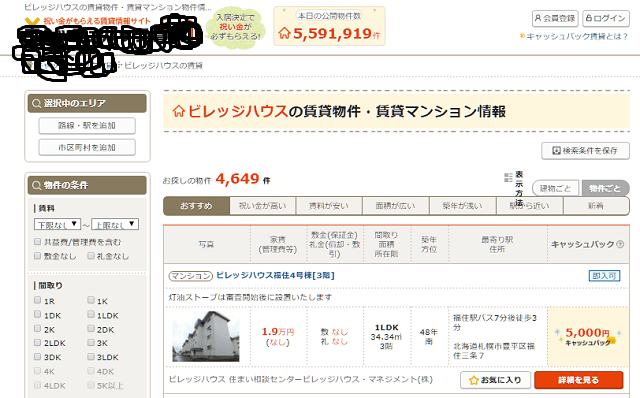
Task: Click the 即入可 badge
Action: (604, 276)
